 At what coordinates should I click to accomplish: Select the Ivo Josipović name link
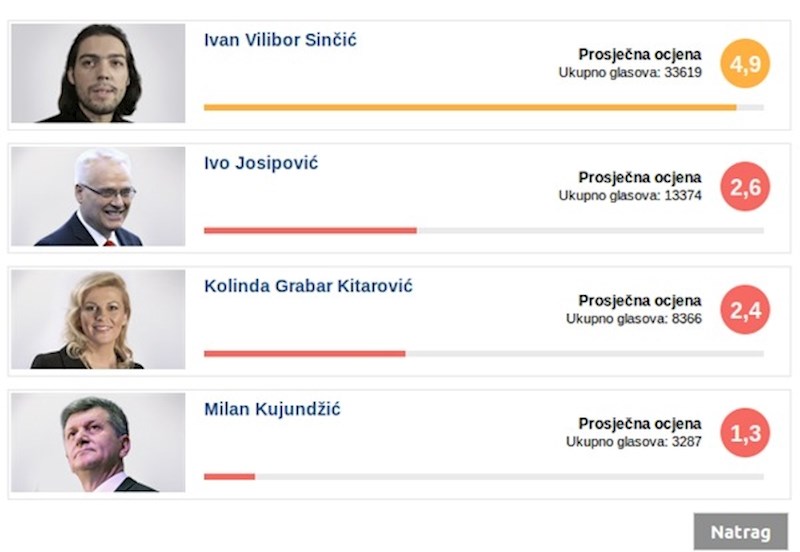coord(261,163)
